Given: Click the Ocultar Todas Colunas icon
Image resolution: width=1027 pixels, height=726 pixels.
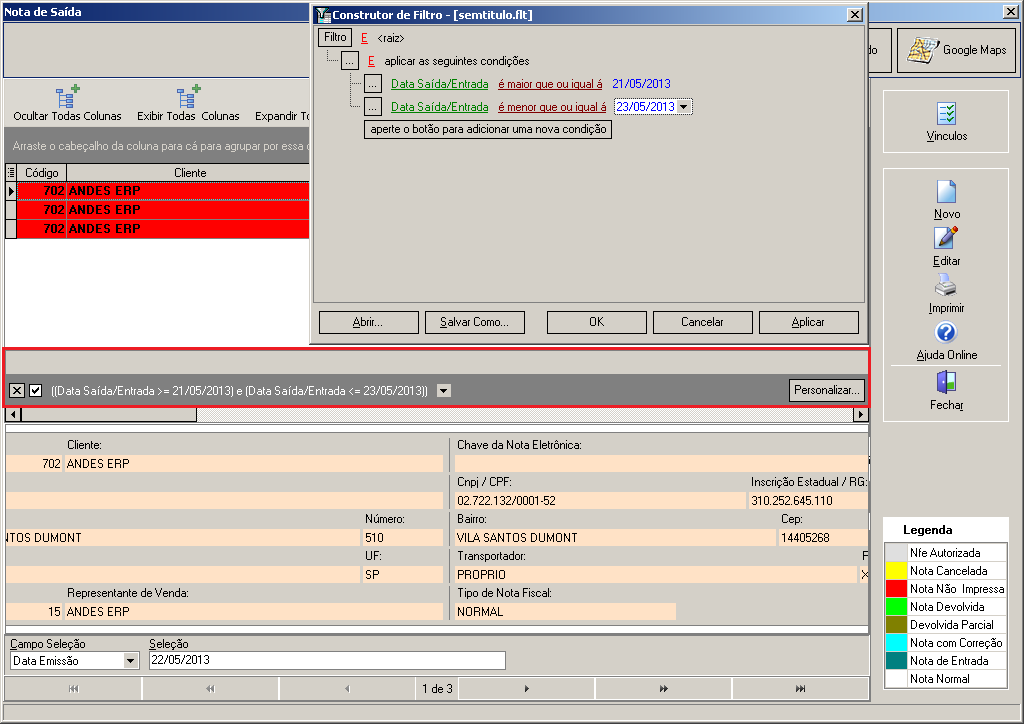Looking at the screenshot, I should (x=67, y=96).
